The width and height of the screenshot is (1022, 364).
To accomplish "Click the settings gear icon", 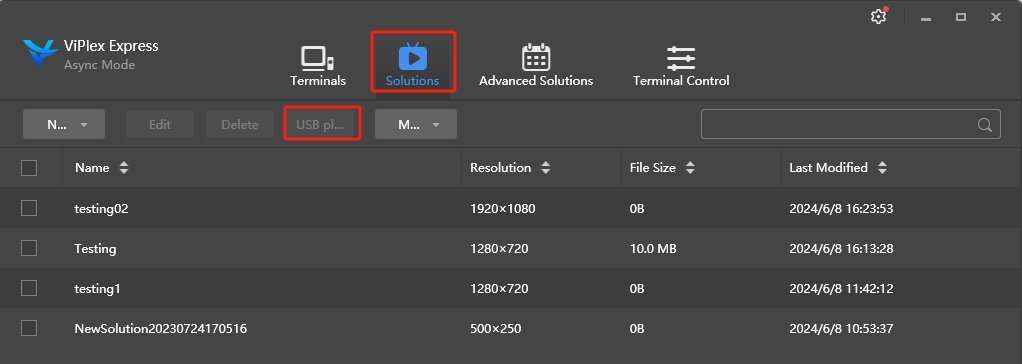I will (879, 17).
